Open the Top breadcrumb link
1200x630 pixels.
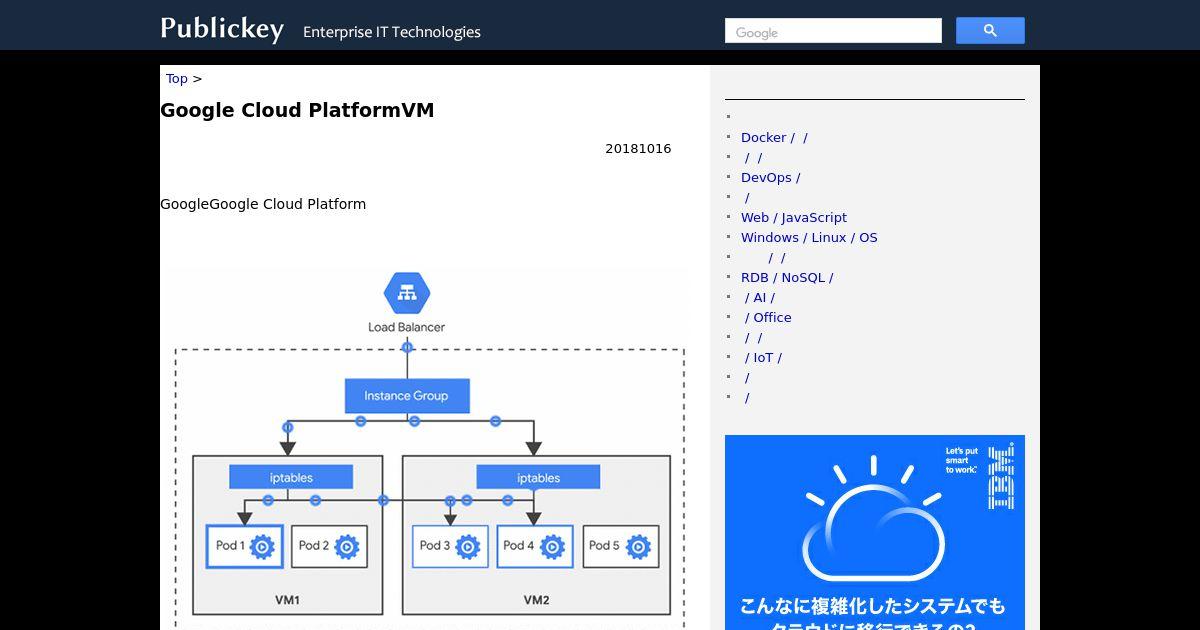click(x=177, y=79)
